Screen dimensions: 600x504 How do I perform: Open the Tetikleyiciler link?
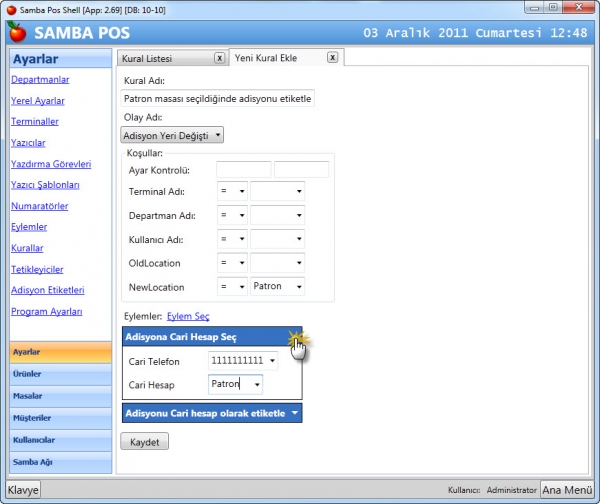pyautogui.click(x=37, y=269)
